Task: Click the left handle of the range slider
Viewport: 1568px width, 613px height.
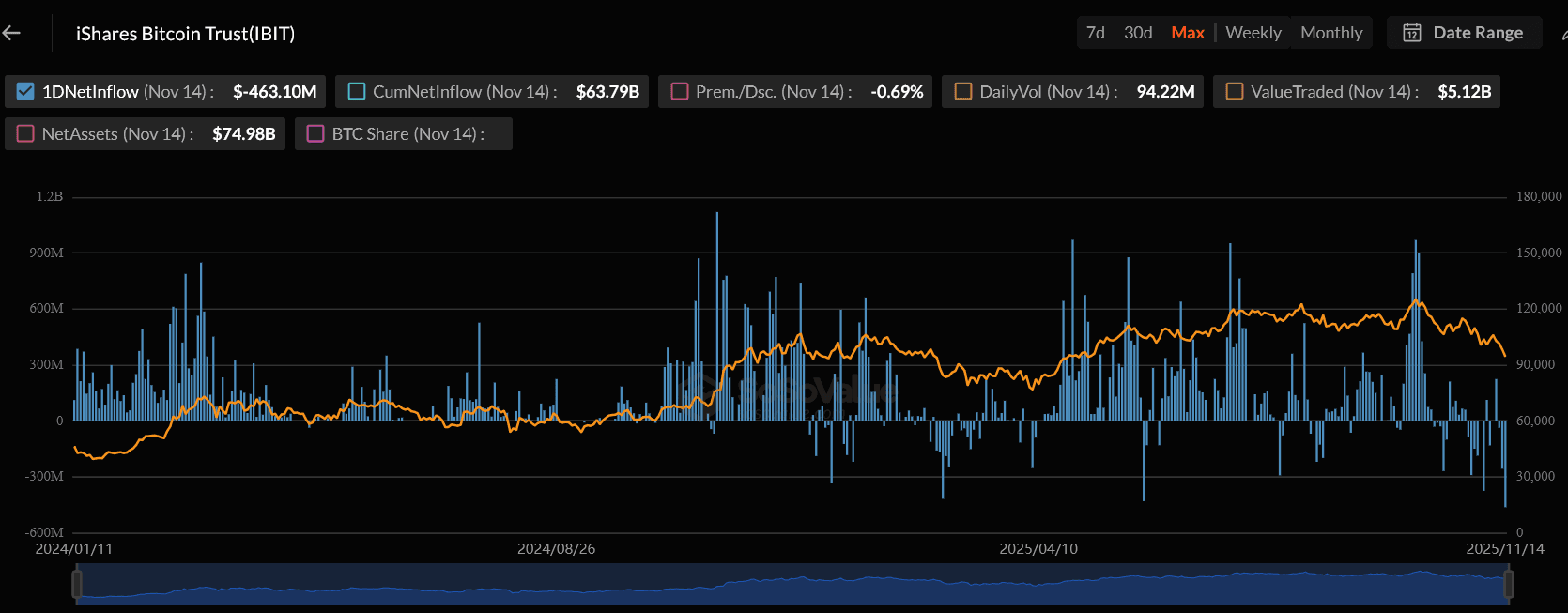Action: 77,584
